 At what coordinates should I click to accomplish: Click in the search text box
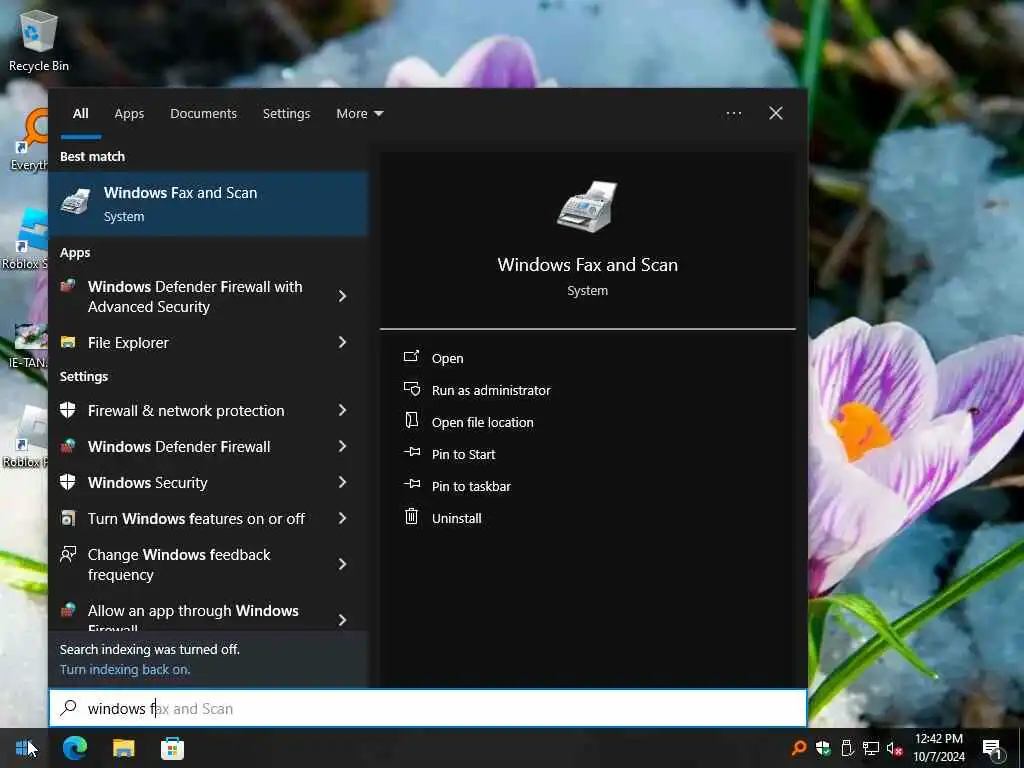tap(428, 708)
